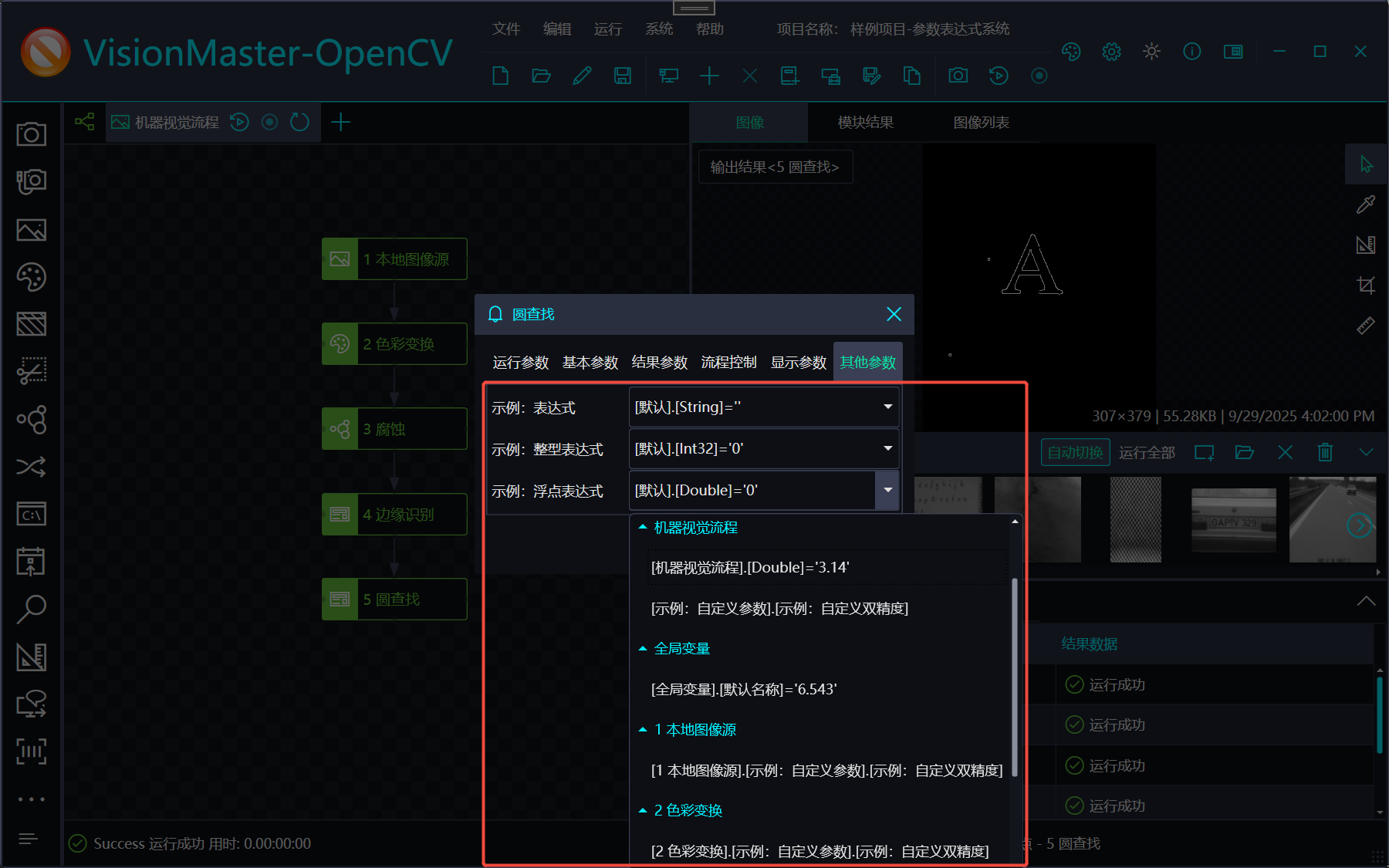Collapse the result panel with up chevron
Screen dimensions: 1389x868
[x=1366, y=601]
